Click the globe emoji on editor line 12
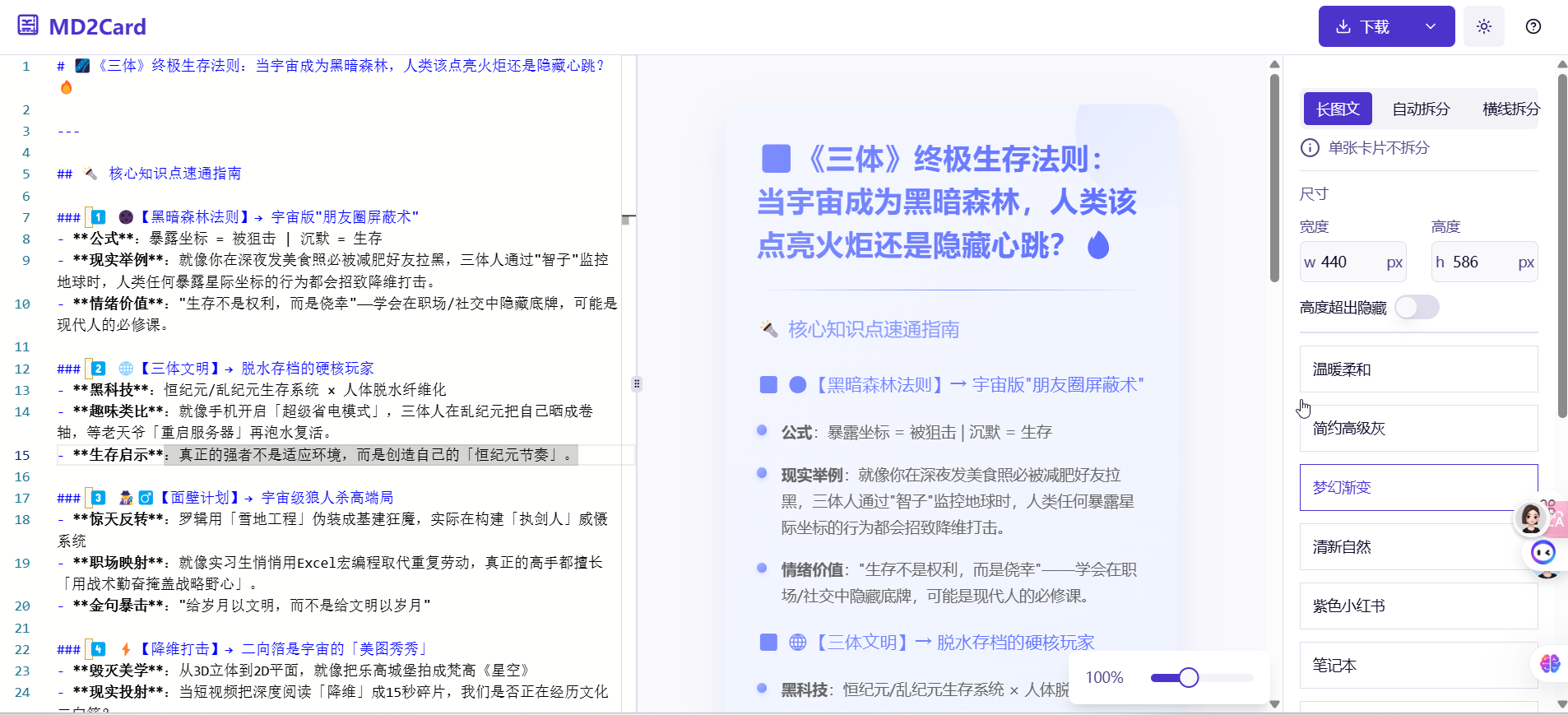 coord(126,369)
